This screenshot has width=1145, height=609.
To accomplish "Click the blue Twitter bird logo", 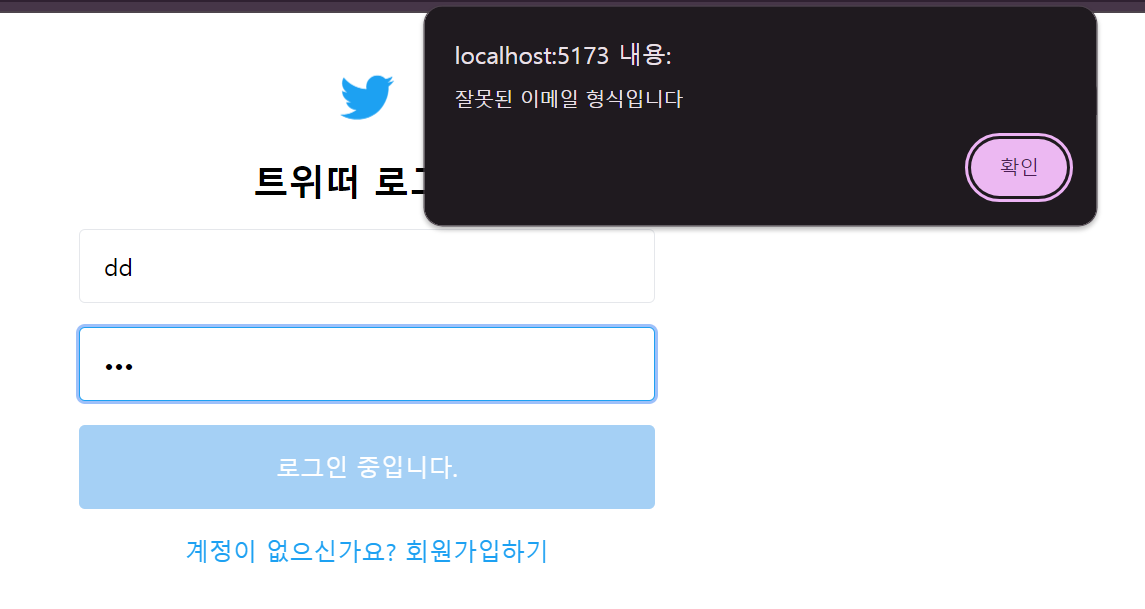I will tap(367, 96).
